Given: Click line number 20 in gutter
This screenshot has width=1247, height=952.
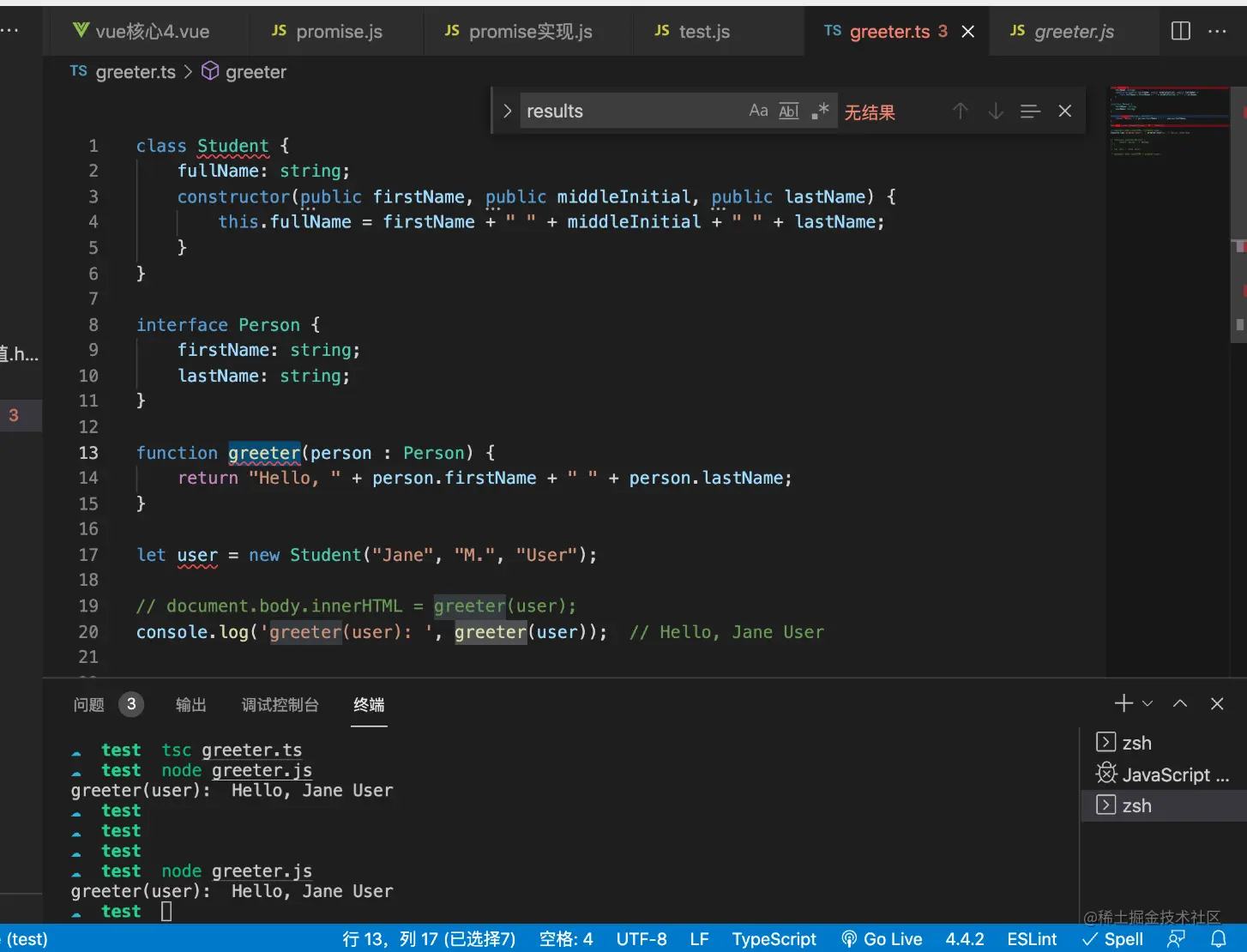Looking at the screenshot, I should pyautogui.click(x=88, y=632).
